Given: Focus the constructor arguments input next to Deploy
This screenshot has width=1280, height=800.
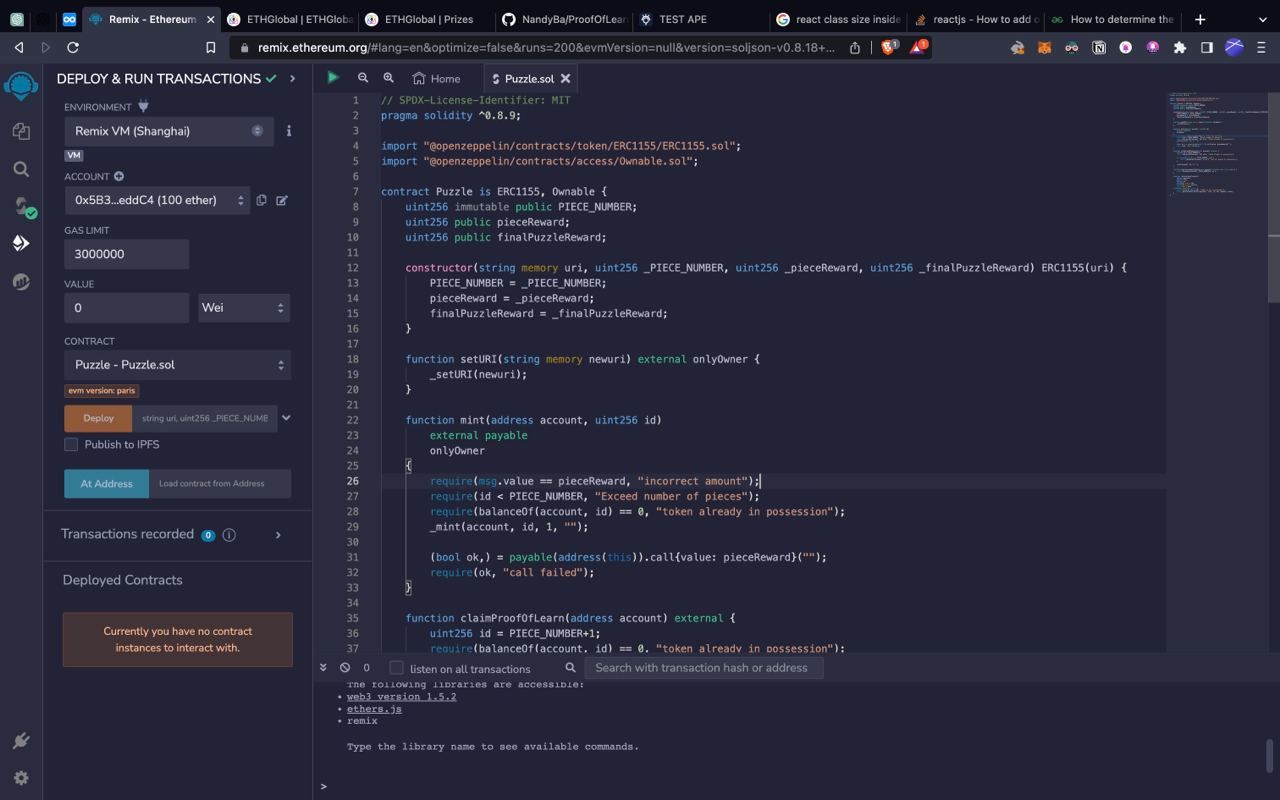Looking at the screenshot, I should tap(205, 418).
